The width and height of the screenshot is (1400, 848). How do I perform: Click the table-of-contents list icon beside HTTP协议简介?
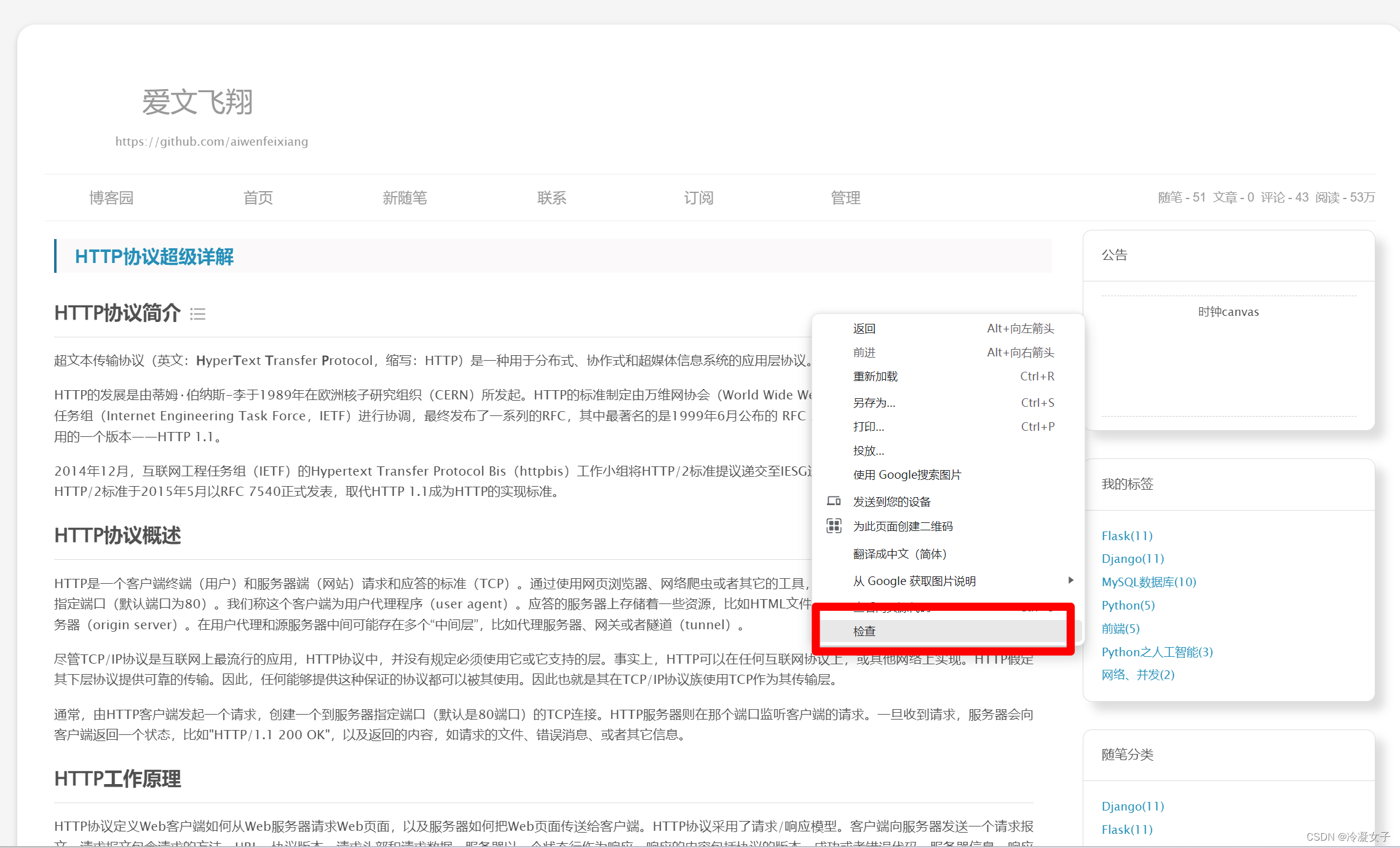pos(197,314)
